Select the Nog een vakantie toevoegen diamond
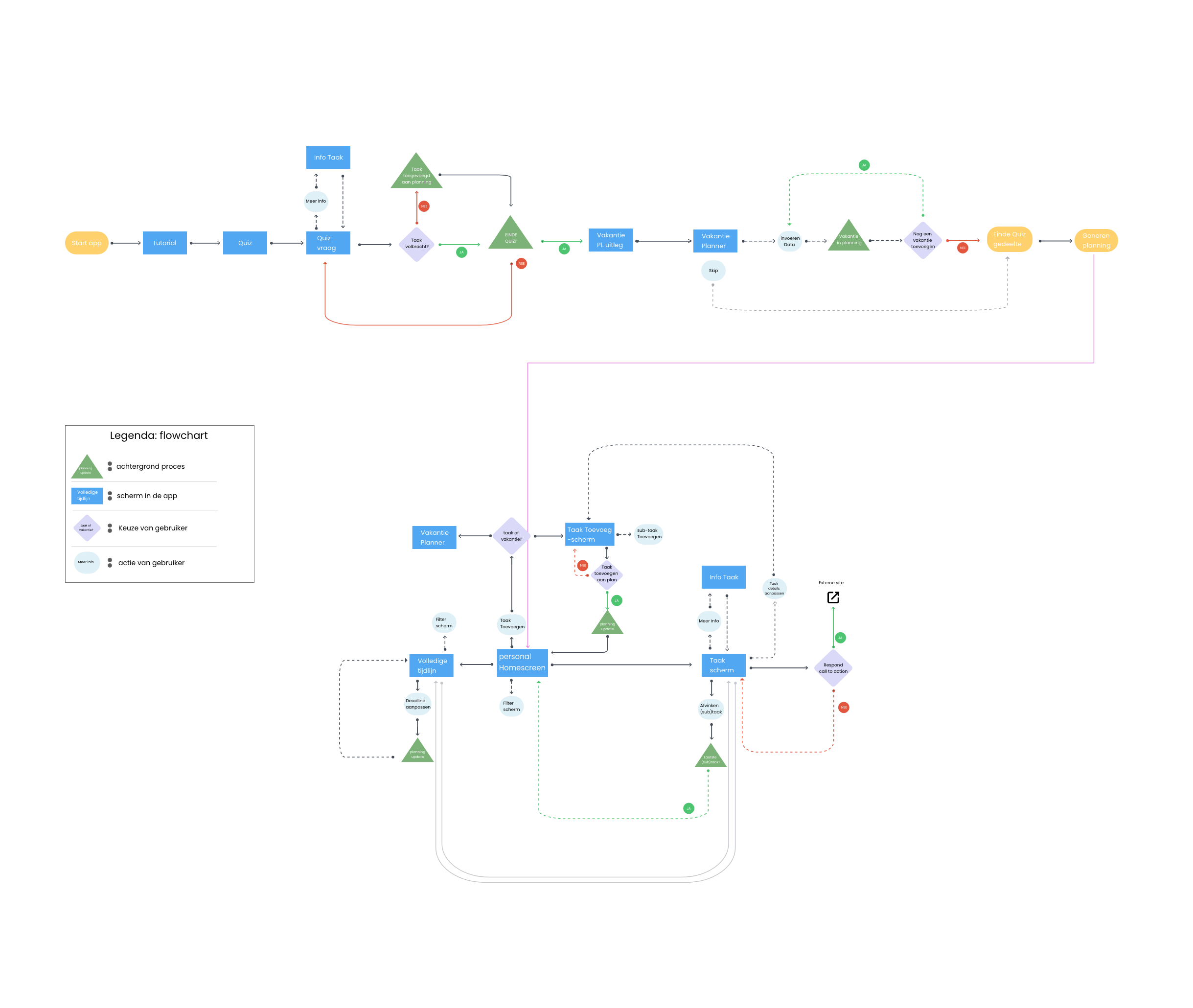 (x=922, y=241)
